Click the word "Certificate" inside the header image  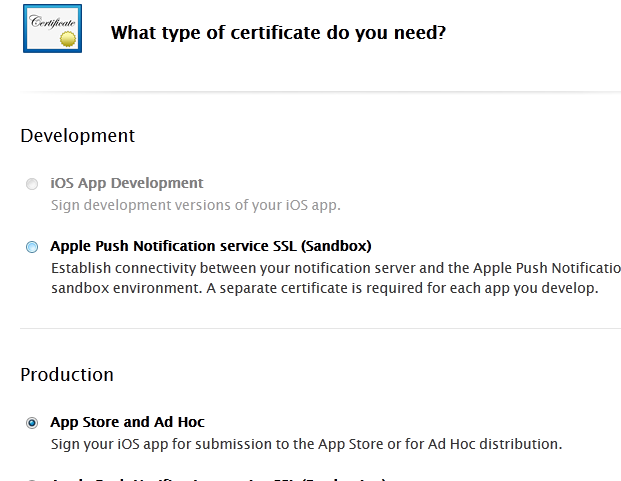[x=49, y=21]
